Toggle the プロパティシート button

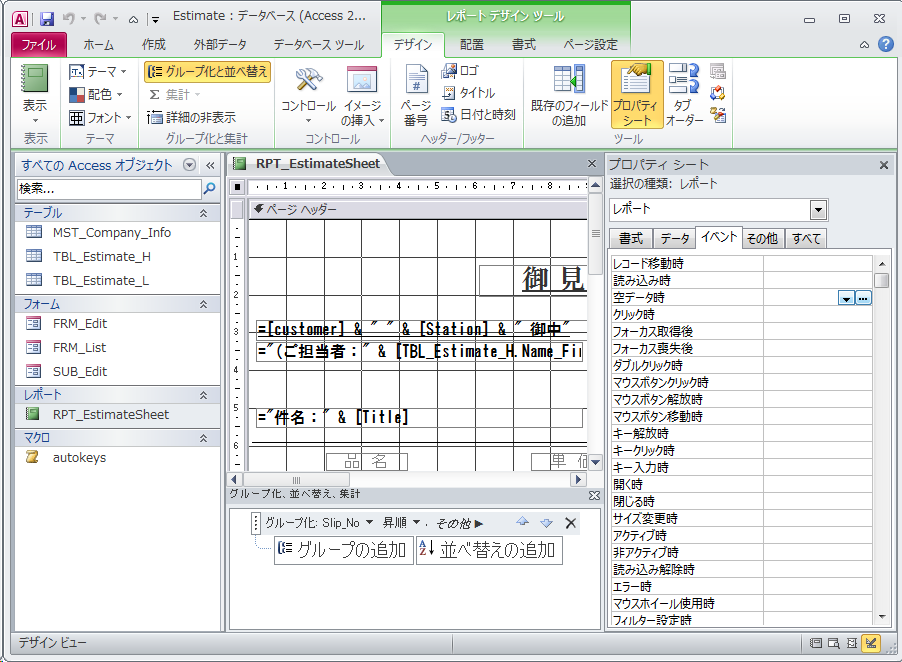click(636, 95)
